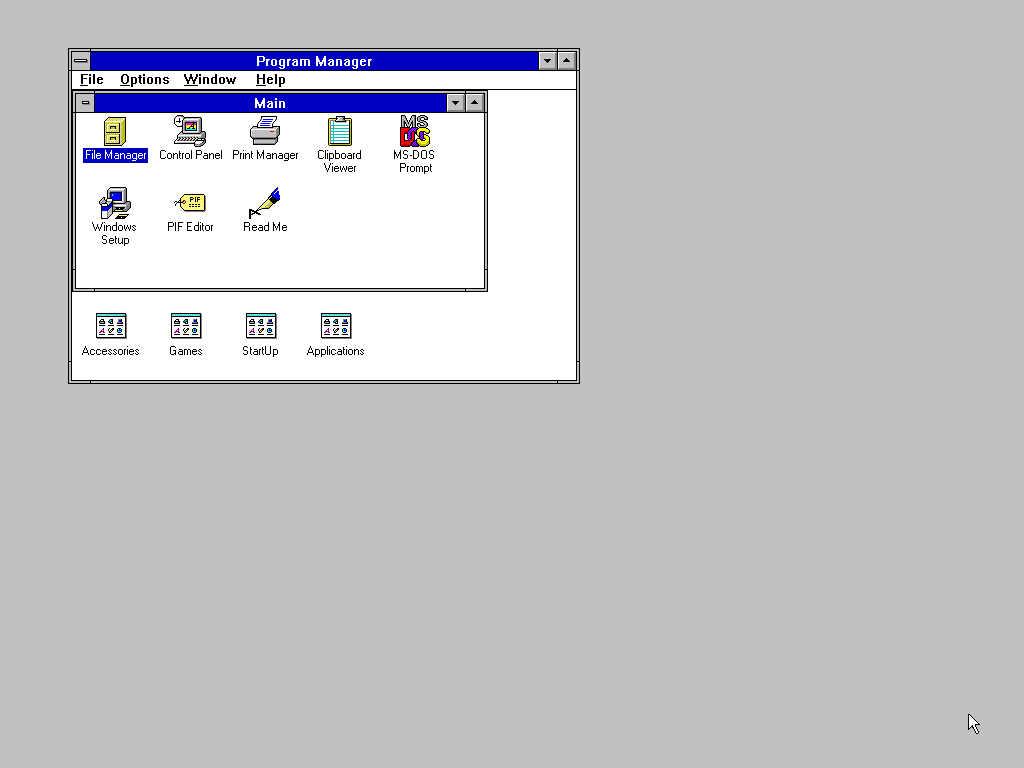This screenshot has width=1024, height=768.
Task: Open the Help menu
Action: pyautogui.click(x=270, y=80)
